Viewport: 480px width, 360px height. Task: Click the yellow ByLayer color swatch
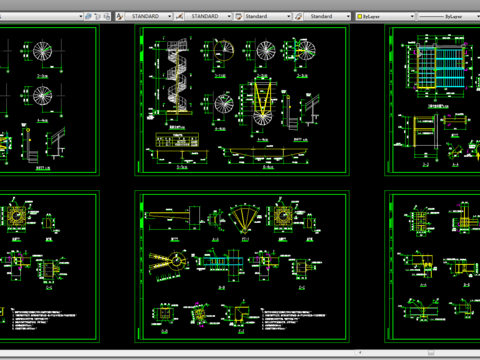(x=360, y=16)
